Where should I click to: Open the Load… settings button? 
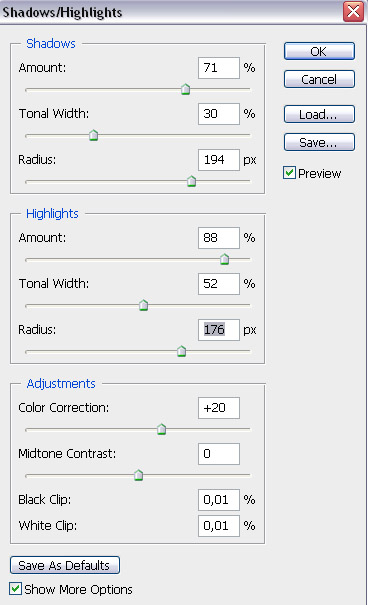pos(319,114)
